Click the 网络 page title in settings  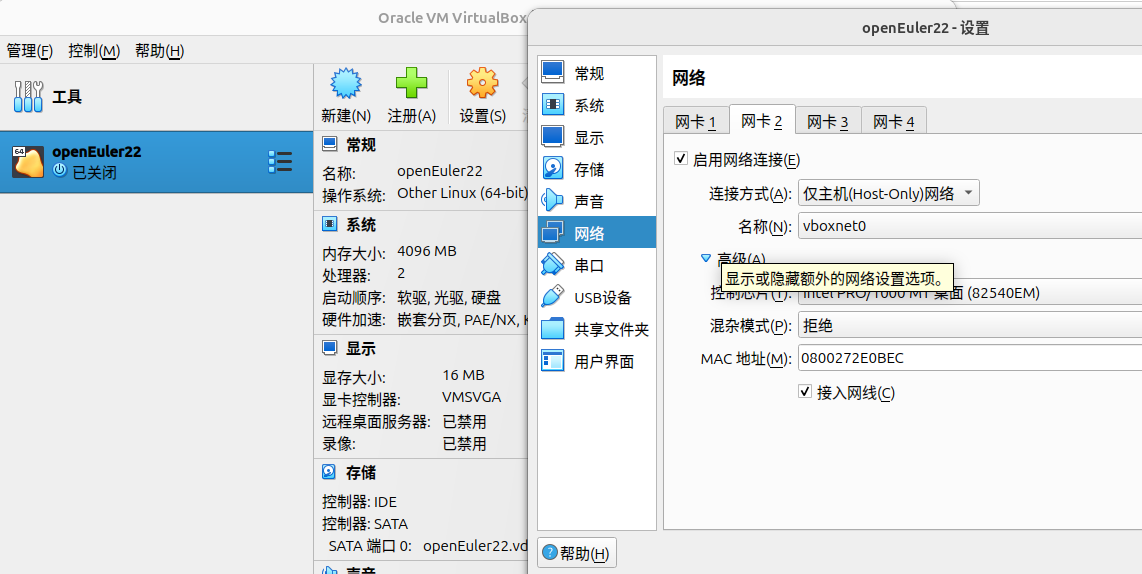pyautogui.click(x=688, y=78)
